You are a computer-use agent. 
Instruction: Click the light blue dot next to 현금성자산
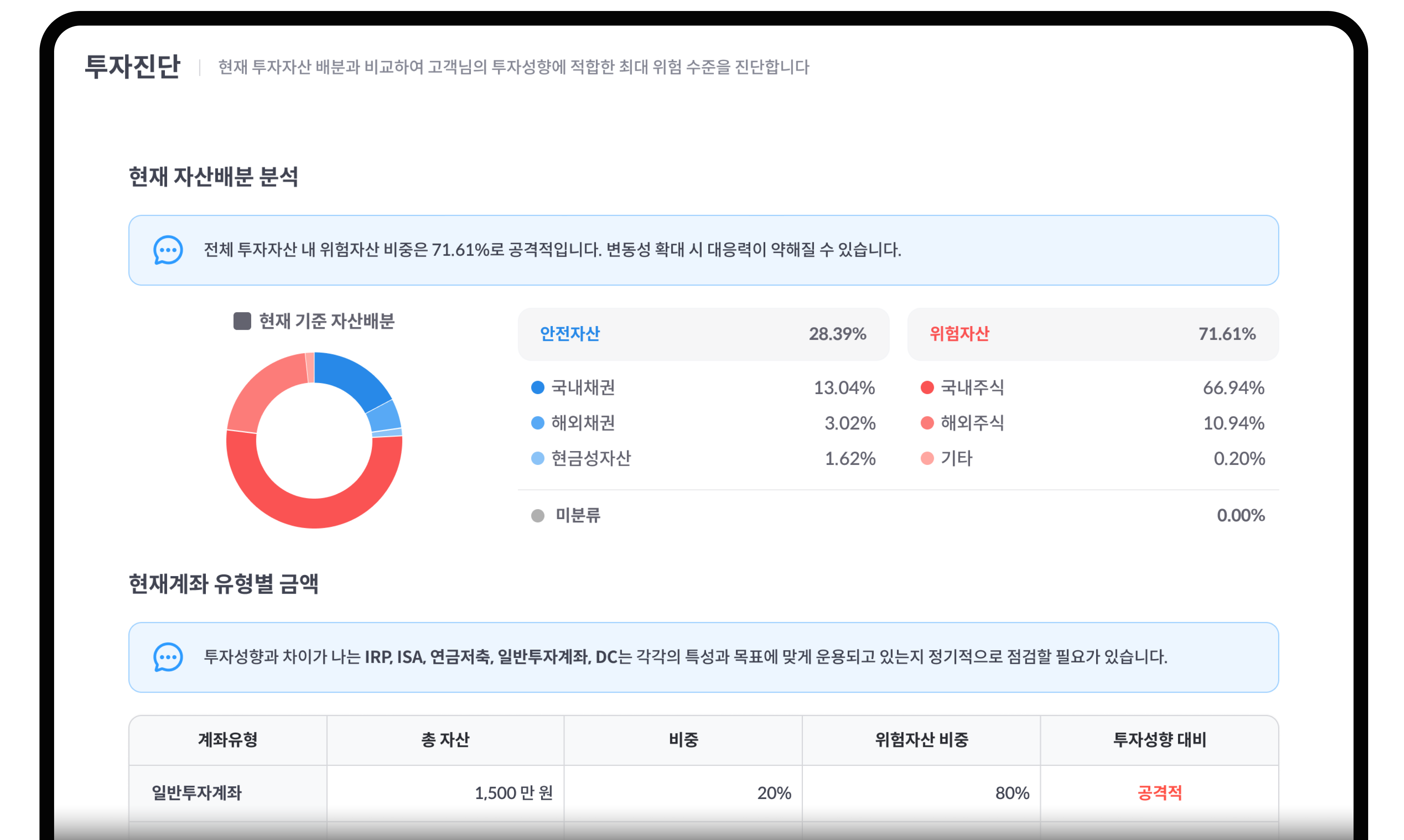(538, 458)
